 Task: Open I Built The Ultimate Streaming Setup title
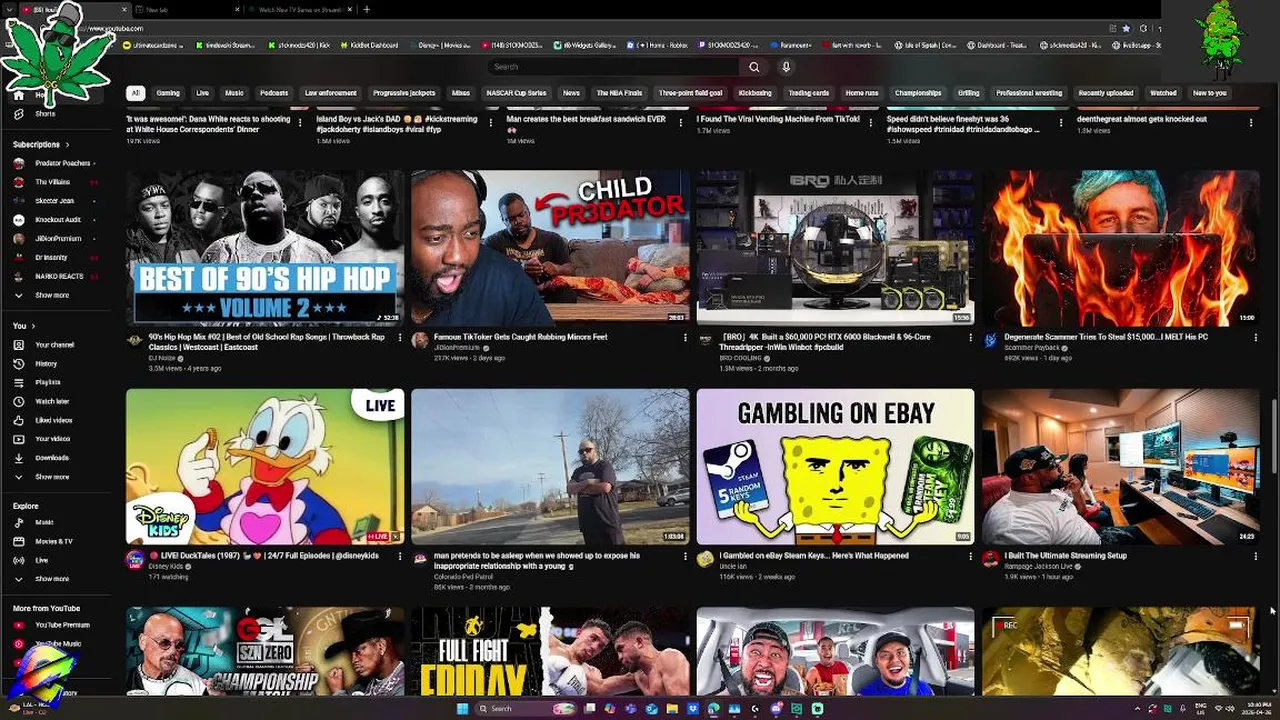pos(1065,556)
